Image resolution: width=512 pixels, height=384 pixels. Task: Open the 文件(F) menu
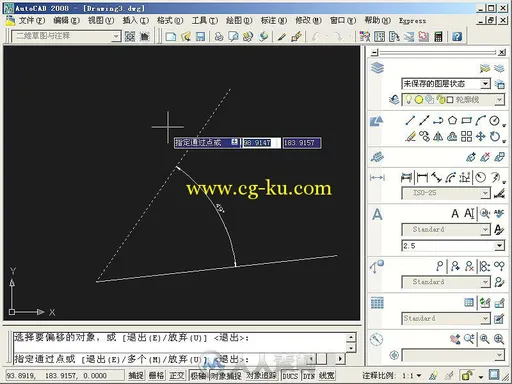coord(31,21)
